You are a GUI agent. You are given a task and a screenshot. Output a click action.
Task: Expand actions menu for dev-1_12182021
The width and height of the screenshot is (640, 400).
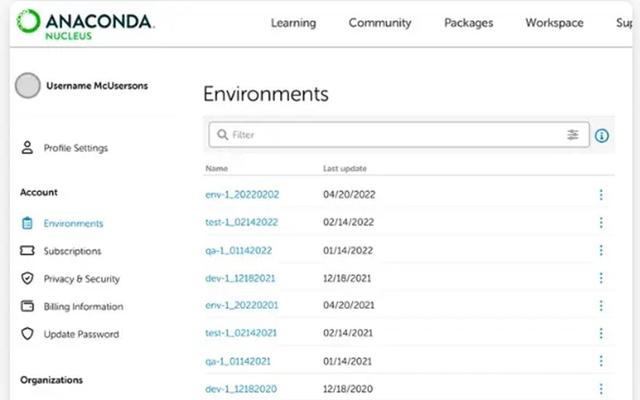click(x=601, y=278)
